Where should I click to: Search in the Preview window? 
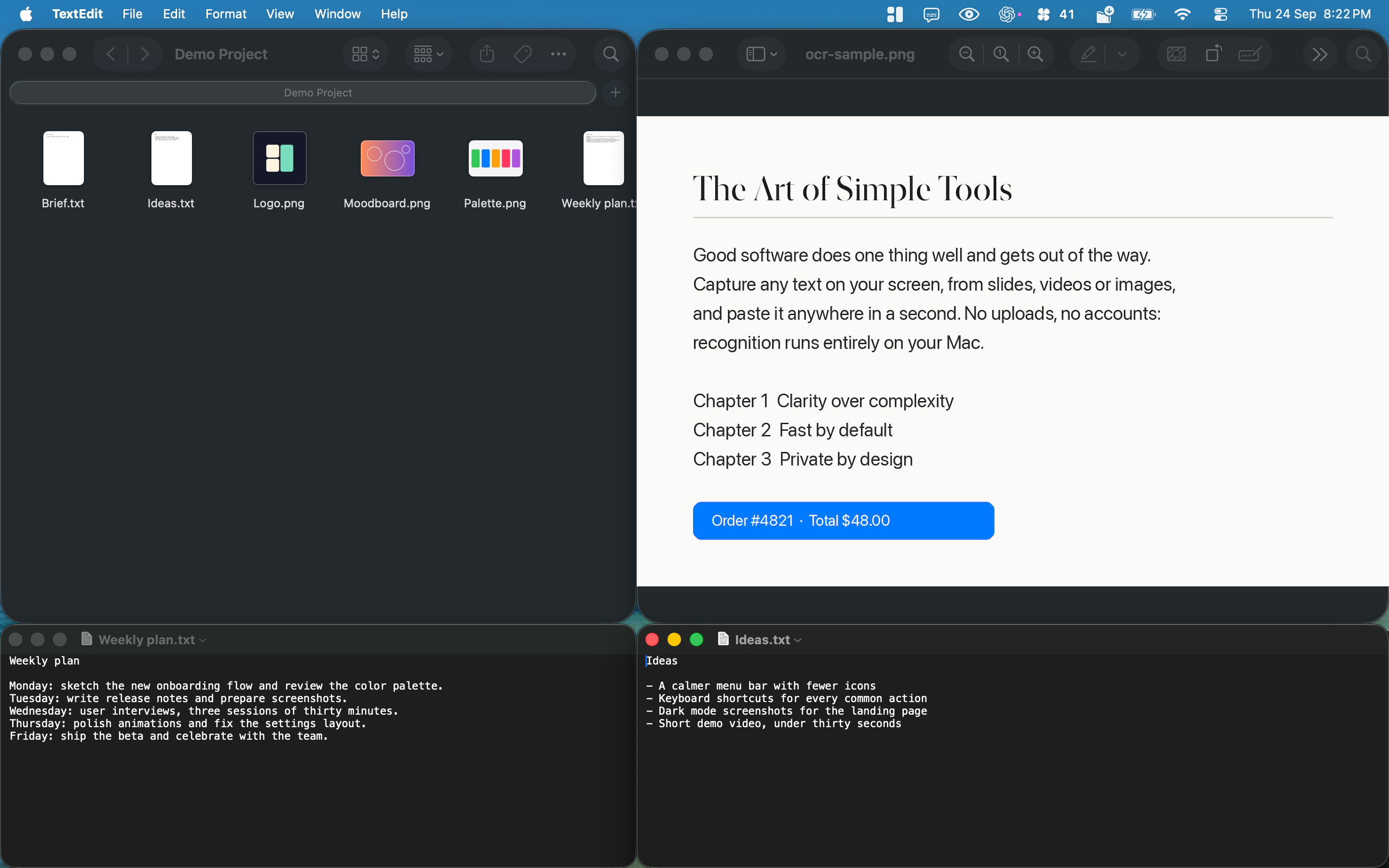point(1363,54)
